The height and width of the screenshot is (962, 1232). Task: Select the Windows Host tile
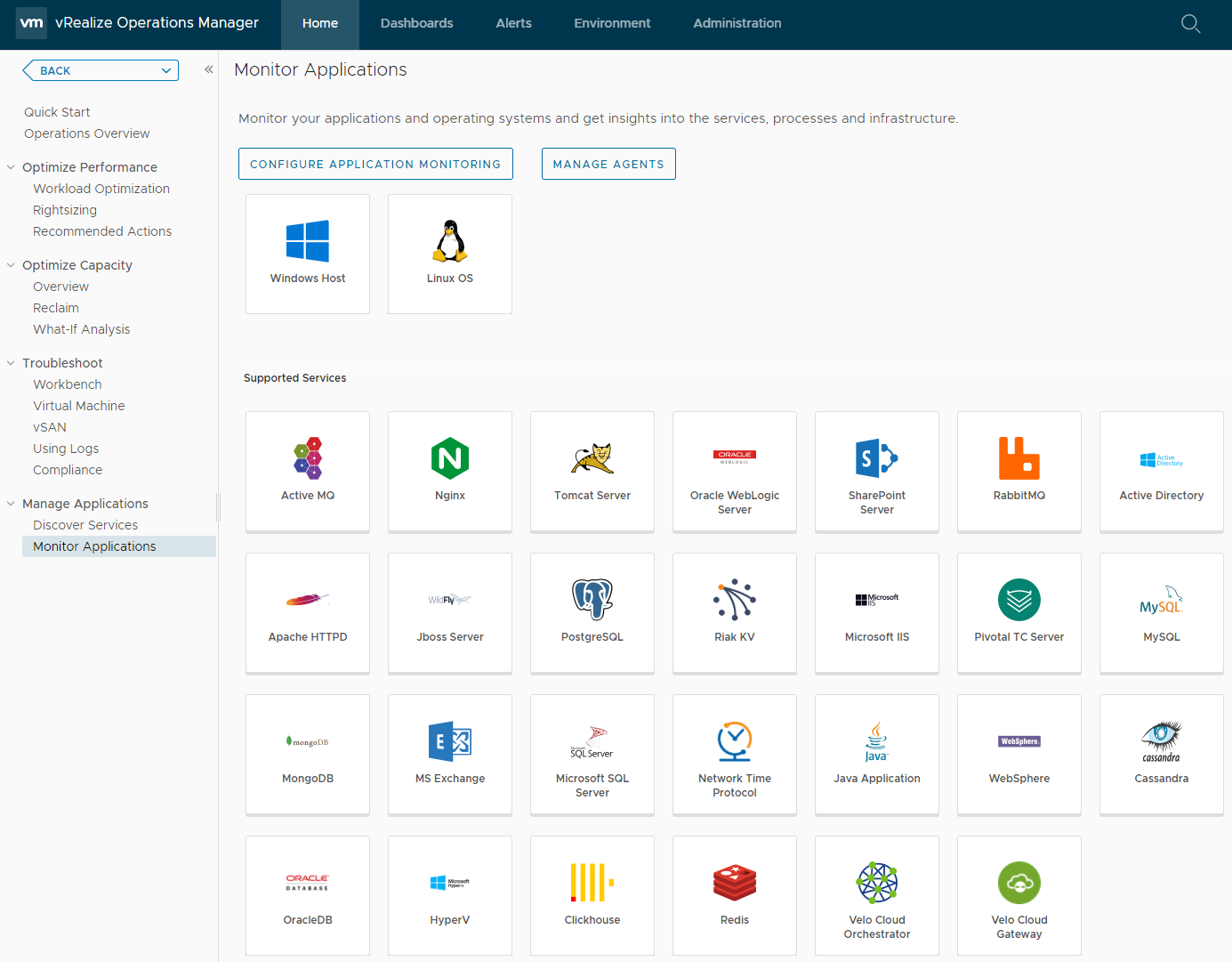pos(307,254)
